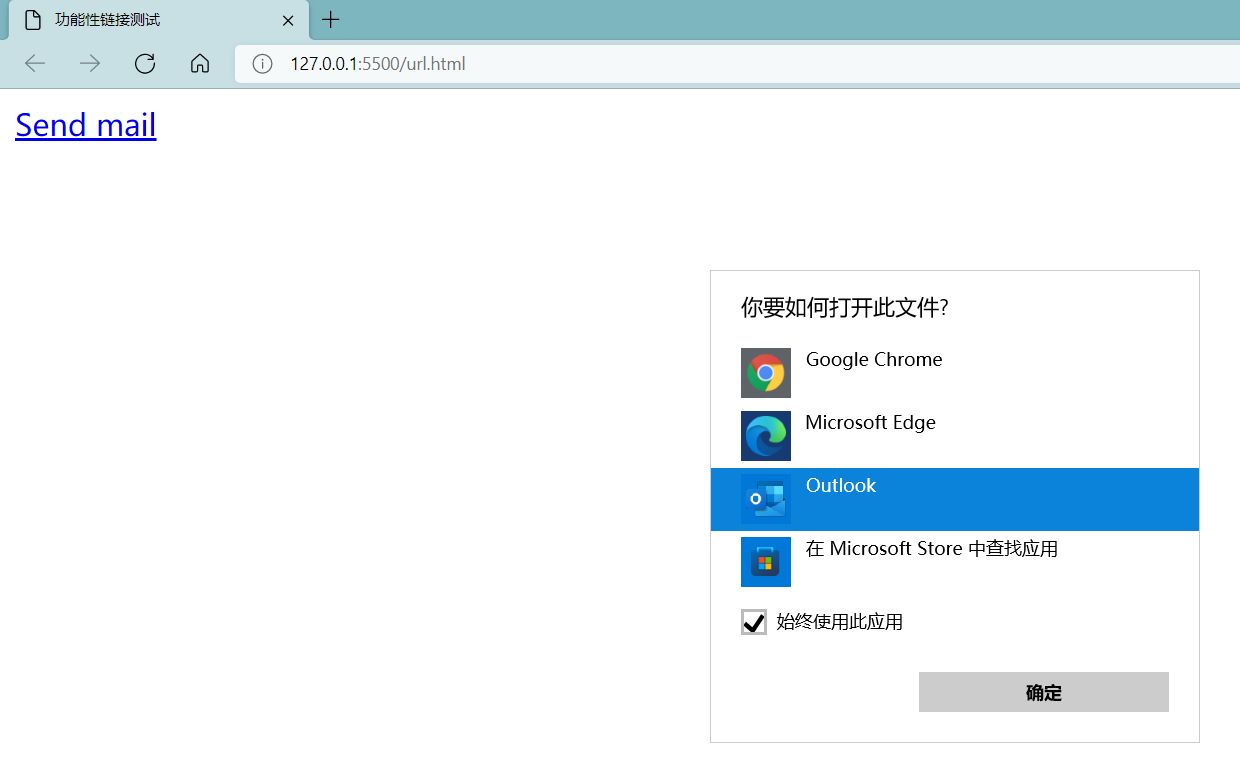
Task: Select Outlook in the app list
Action: [x=955, y=499]
